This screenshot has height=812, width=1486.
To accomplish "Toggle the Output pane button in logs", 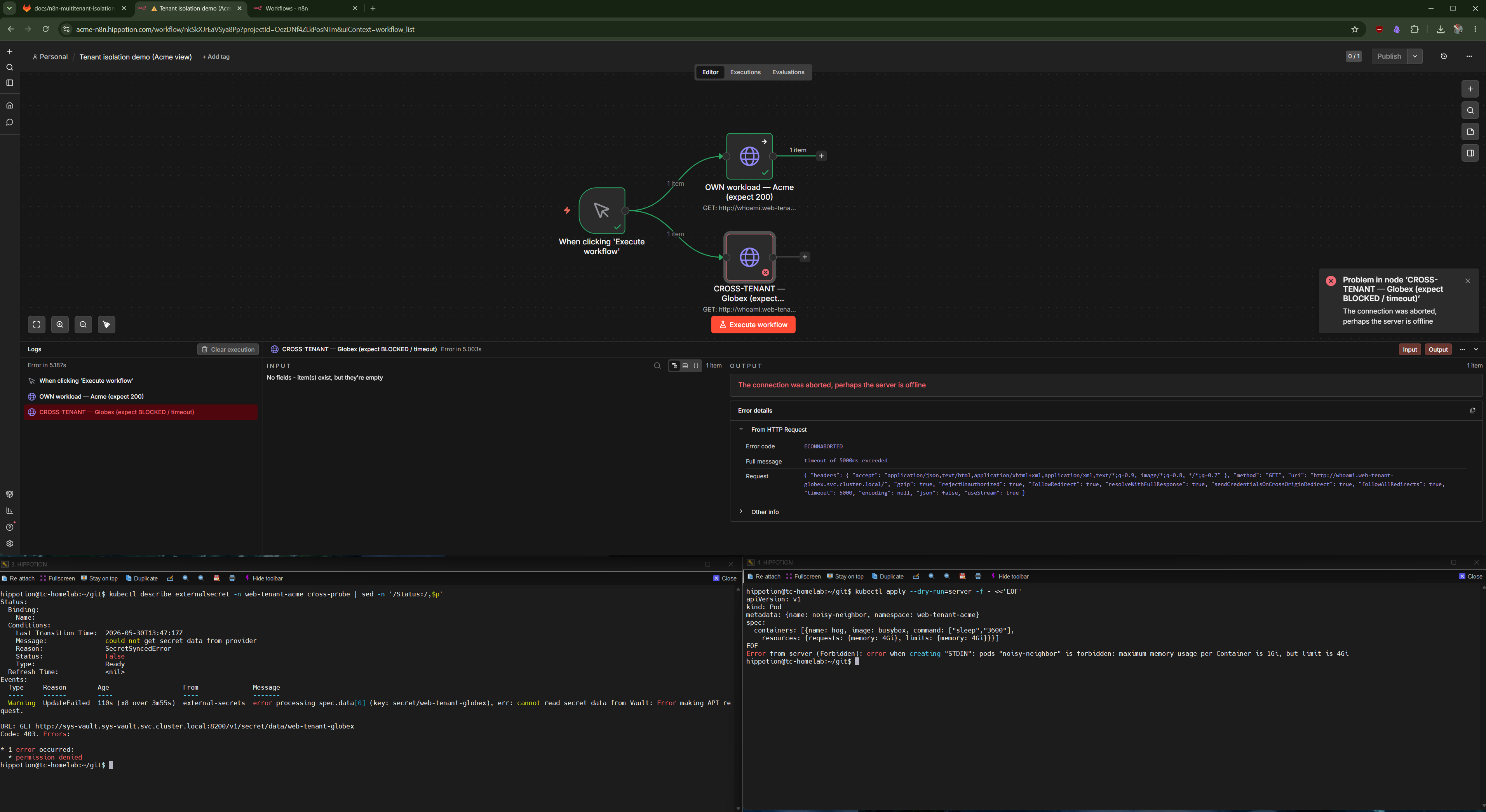I will click(x=1438, y=350).
